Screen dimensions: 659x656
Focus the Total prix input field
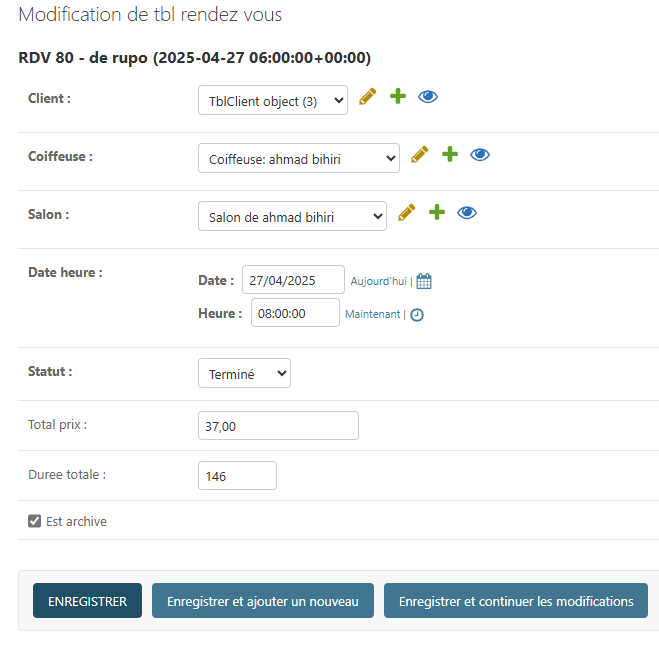(x=278, y=426)
